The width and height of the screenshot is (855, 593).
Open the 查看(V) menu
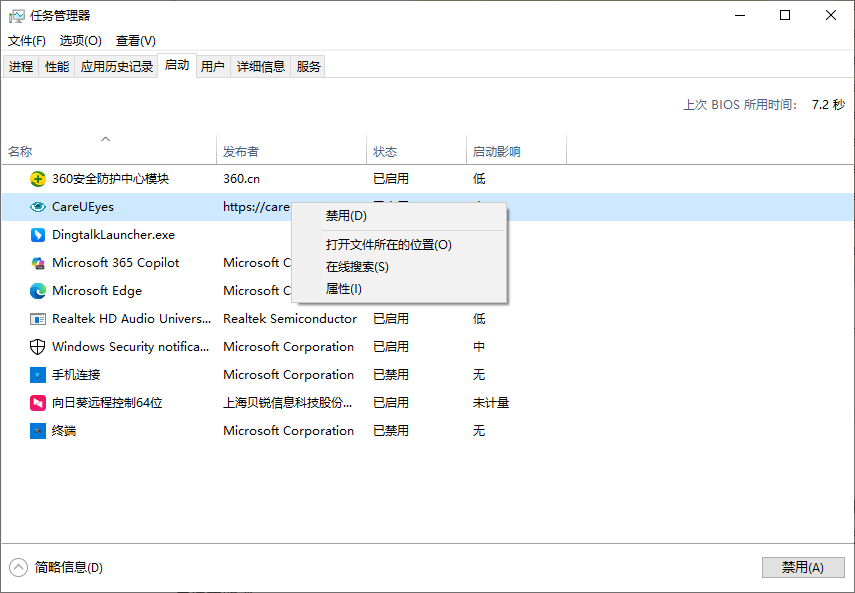coord(136,41)
